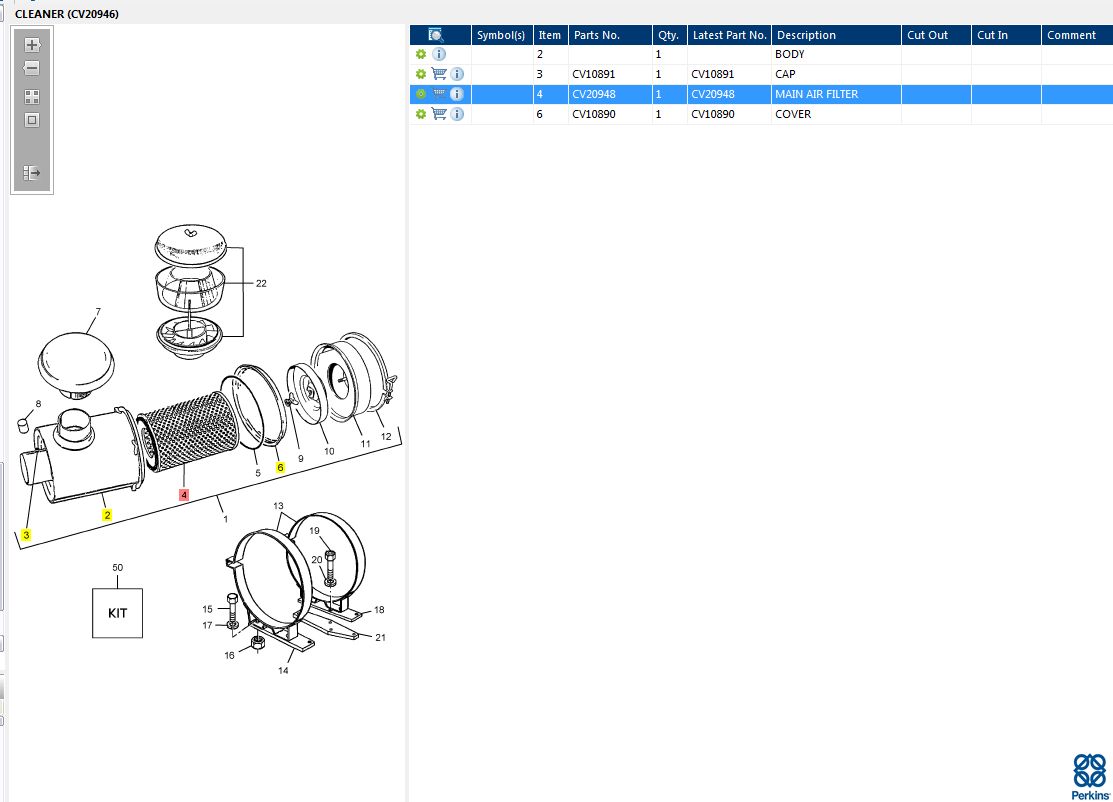Select the MAIN AIR FILTER row

tap(761, 94)
